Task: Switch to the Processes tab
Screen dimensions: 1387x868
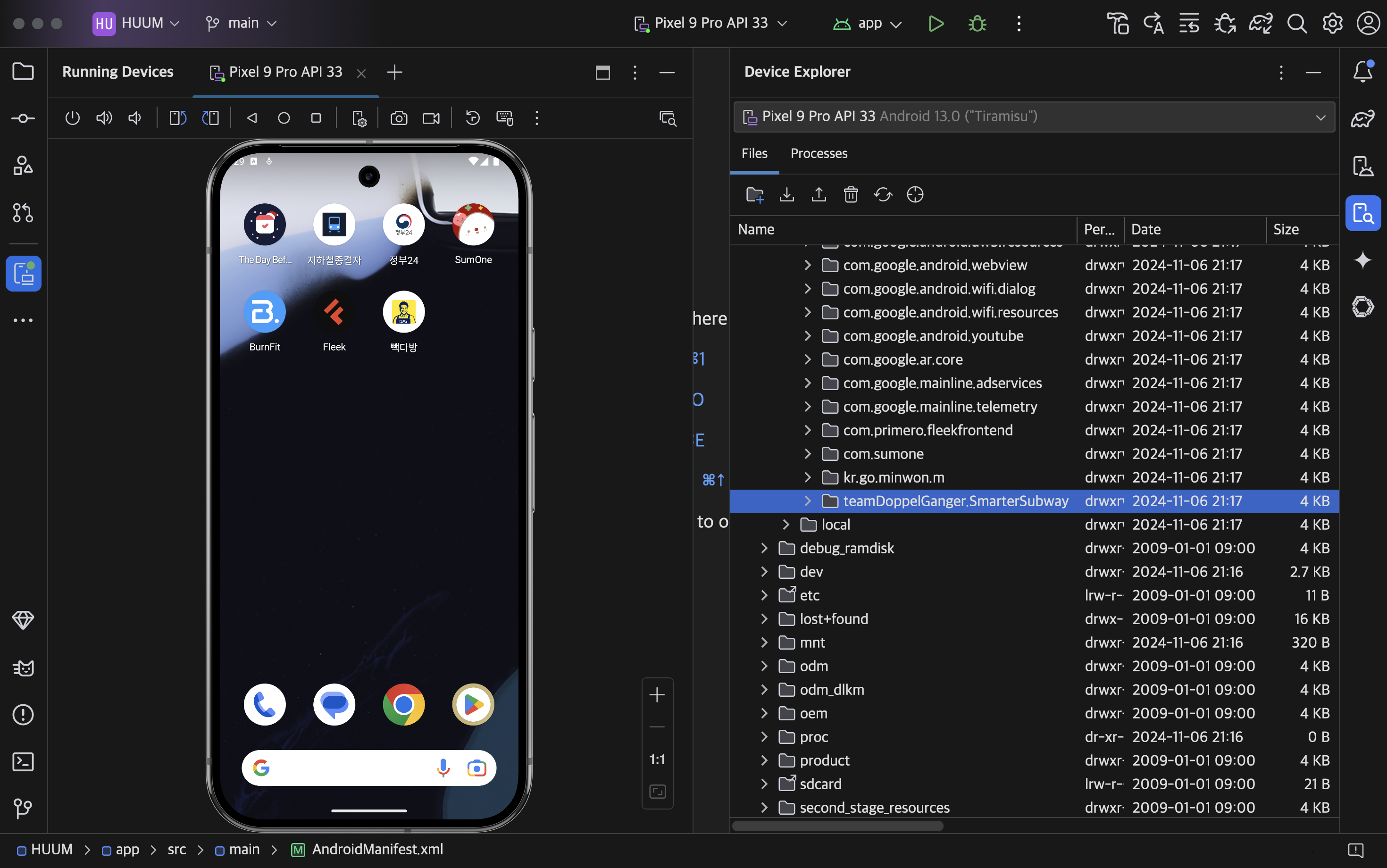Action: click(x=819, y=153)
